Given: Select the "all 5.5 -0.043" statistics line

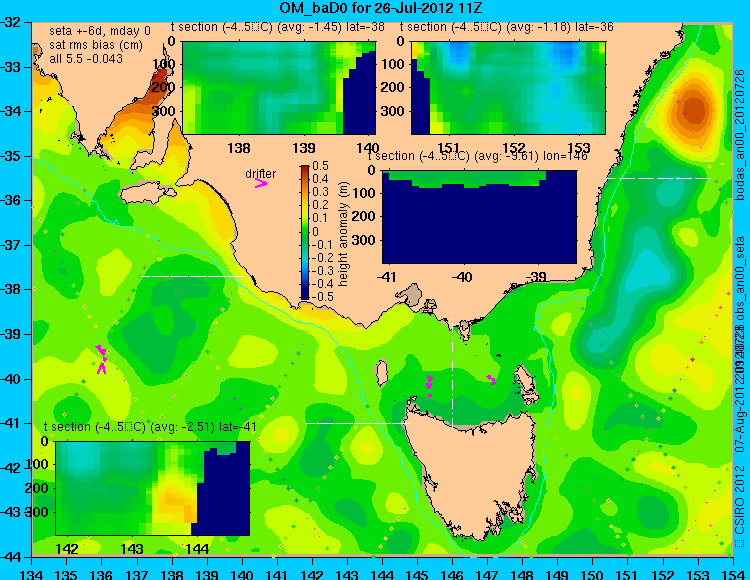Looking at the screenshot, I should [86, 58].
